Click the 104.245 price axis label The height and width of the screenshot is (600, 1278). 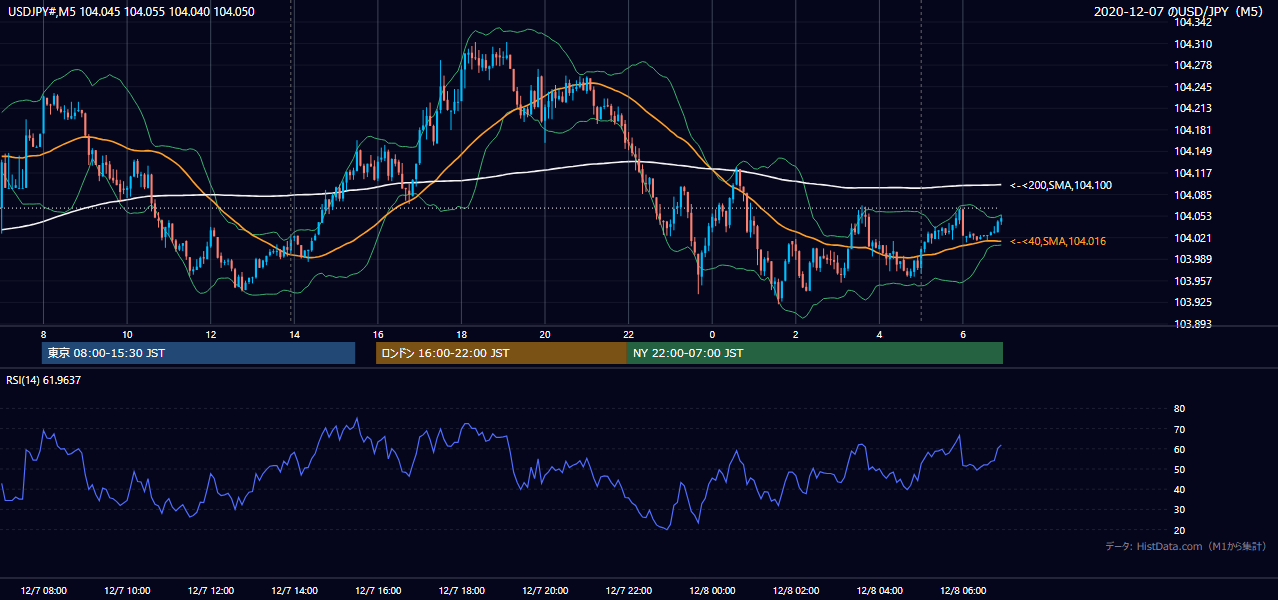point(1193,87)
